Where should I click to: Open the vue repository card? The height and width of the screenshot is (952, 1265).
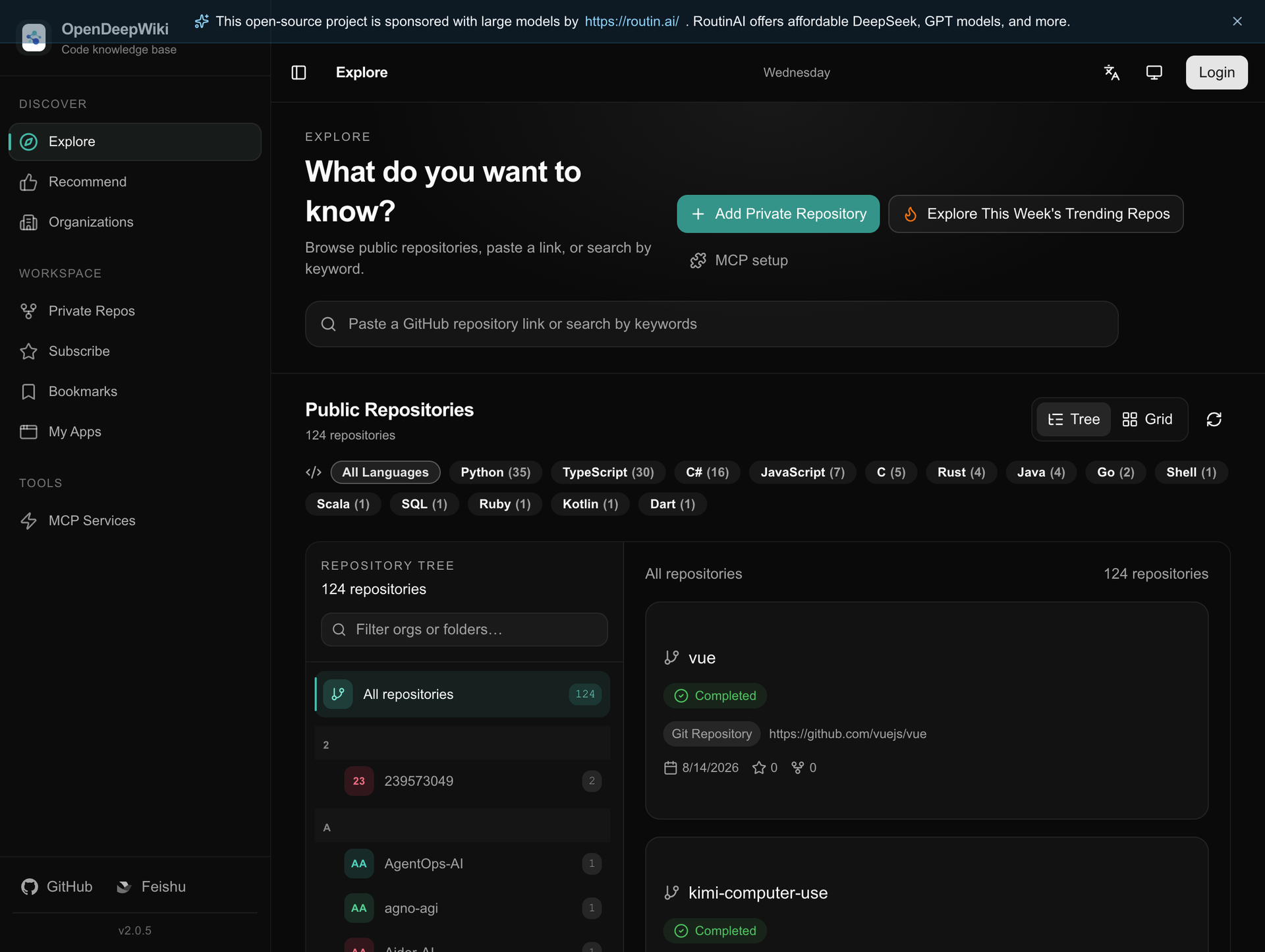(926, 710)
